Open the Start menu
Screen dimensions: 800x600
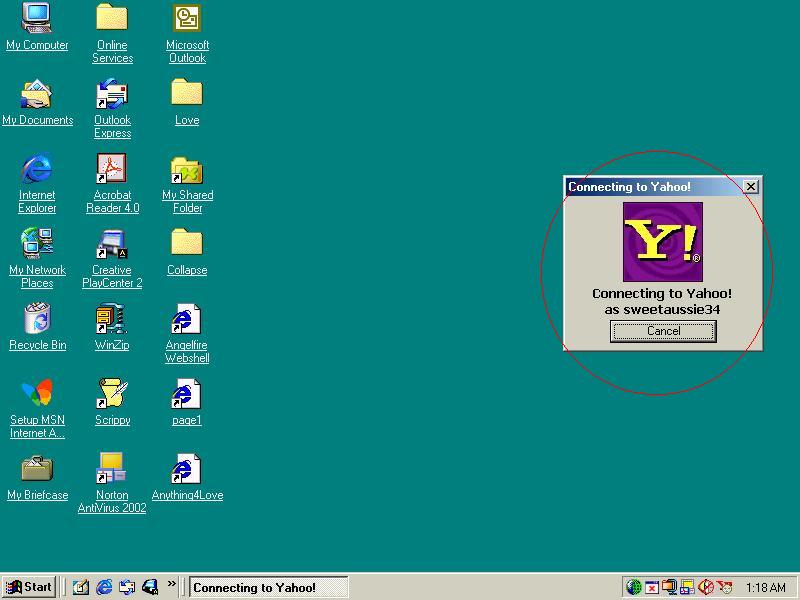(x=27, y=587)
